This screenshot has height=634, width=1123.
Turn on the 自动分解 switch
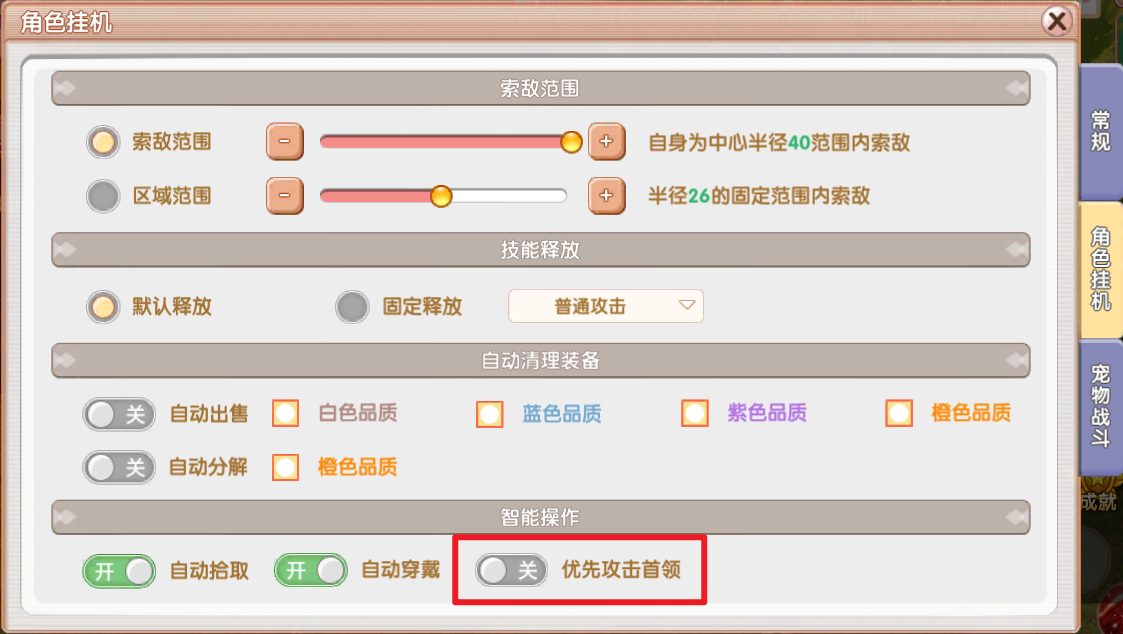(x=119, y=466)
